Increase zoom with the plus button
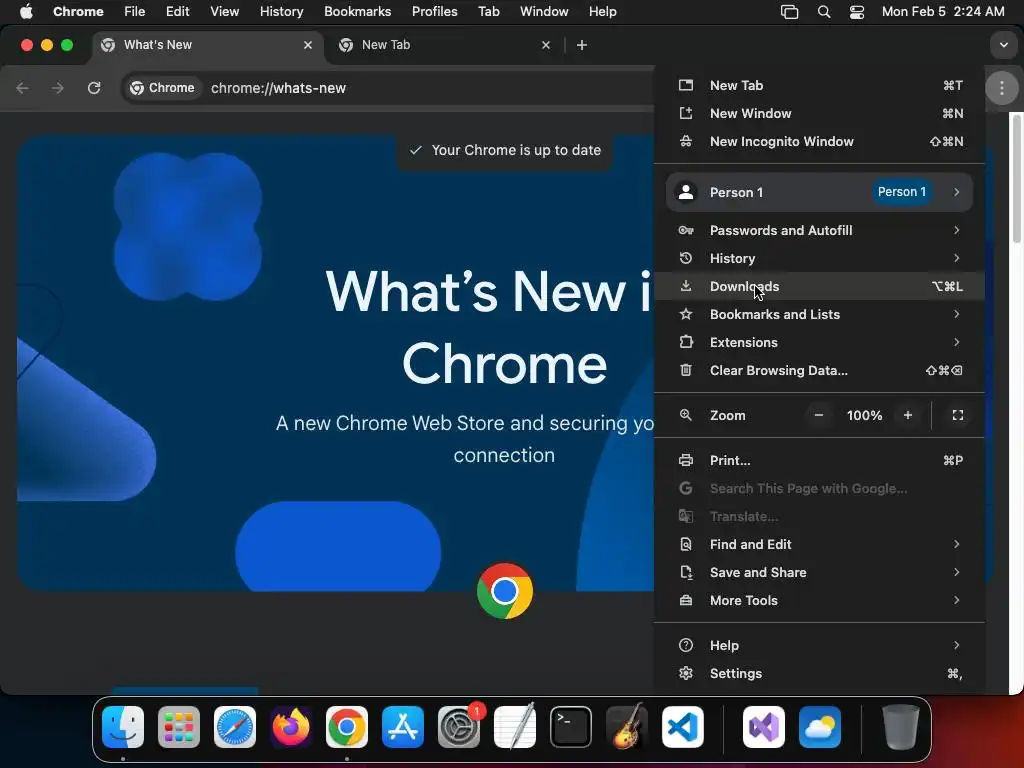This screenshot has width=1024, height=768. tap(908, 415)
